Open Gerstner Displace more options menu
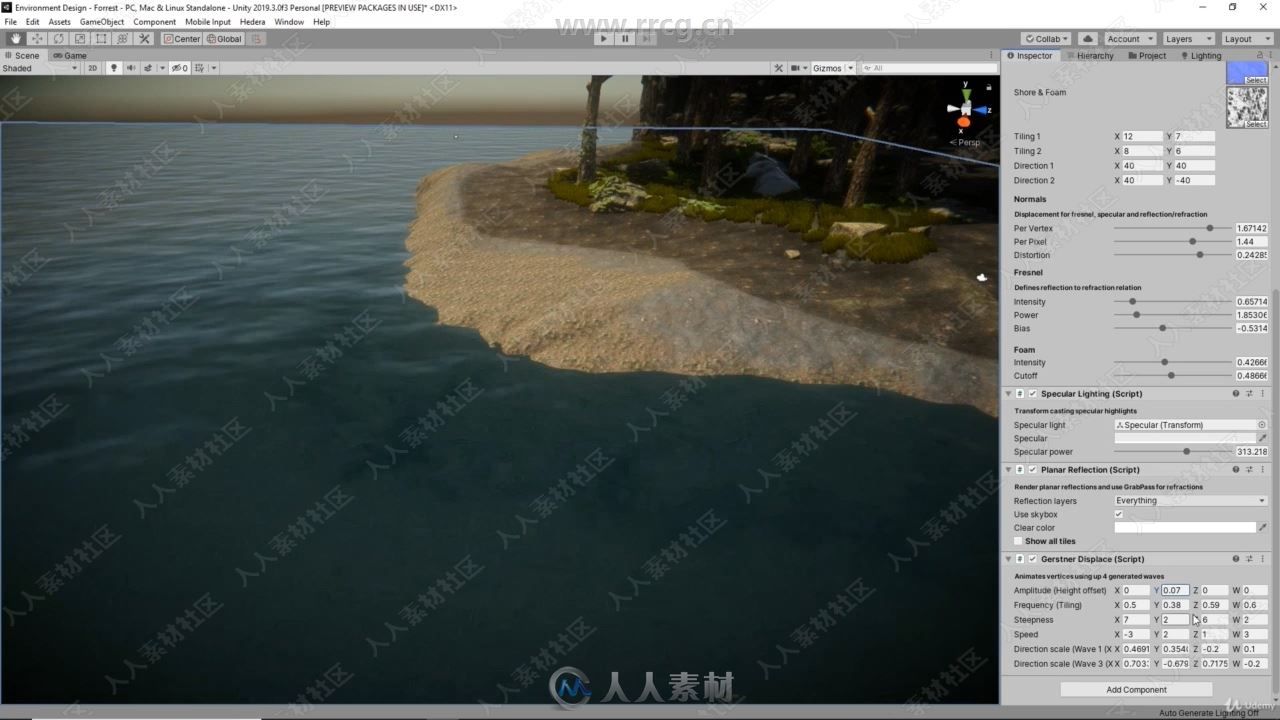 pos(1264,559)
